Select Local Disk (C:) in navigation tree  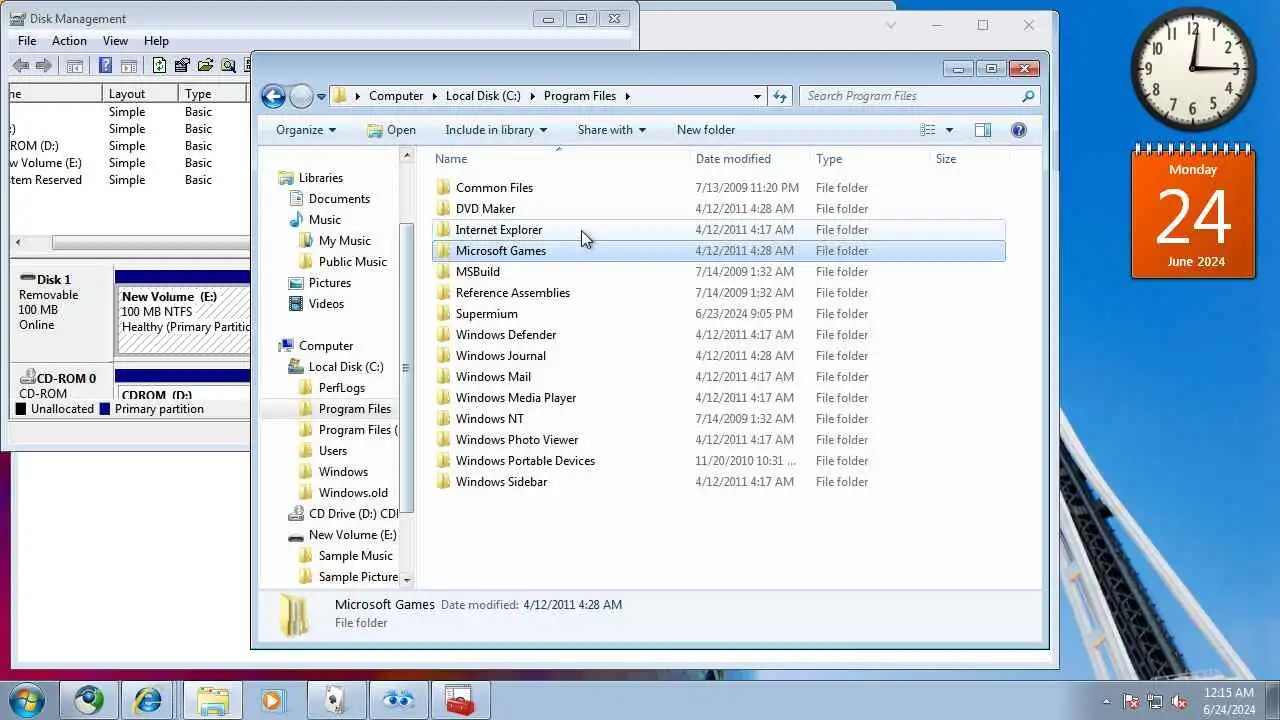[x=336, y=367]
